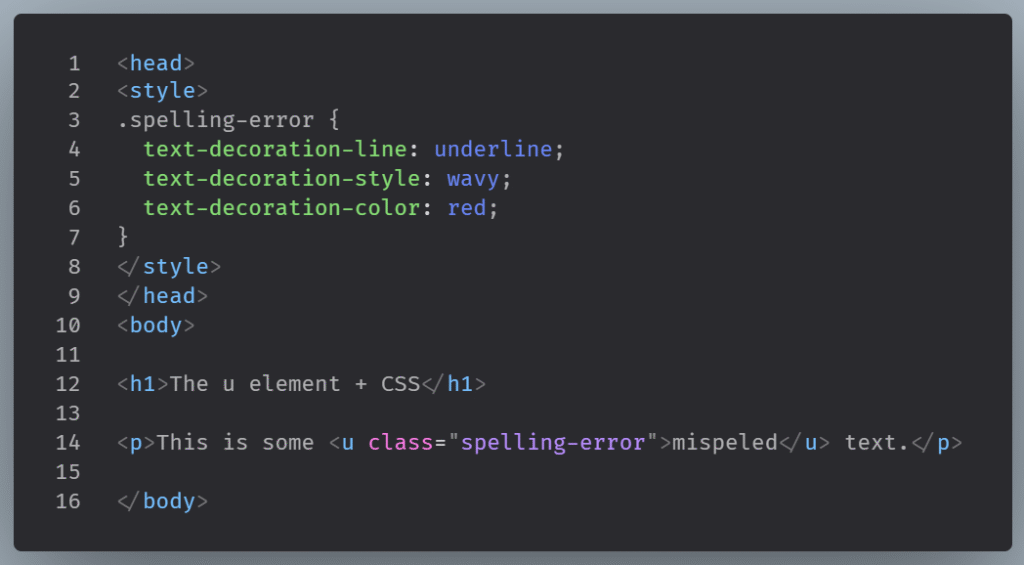Click the "spelling-error" string attribute value
Viewport: 1024px width, 565px height.
pos(552,442)
